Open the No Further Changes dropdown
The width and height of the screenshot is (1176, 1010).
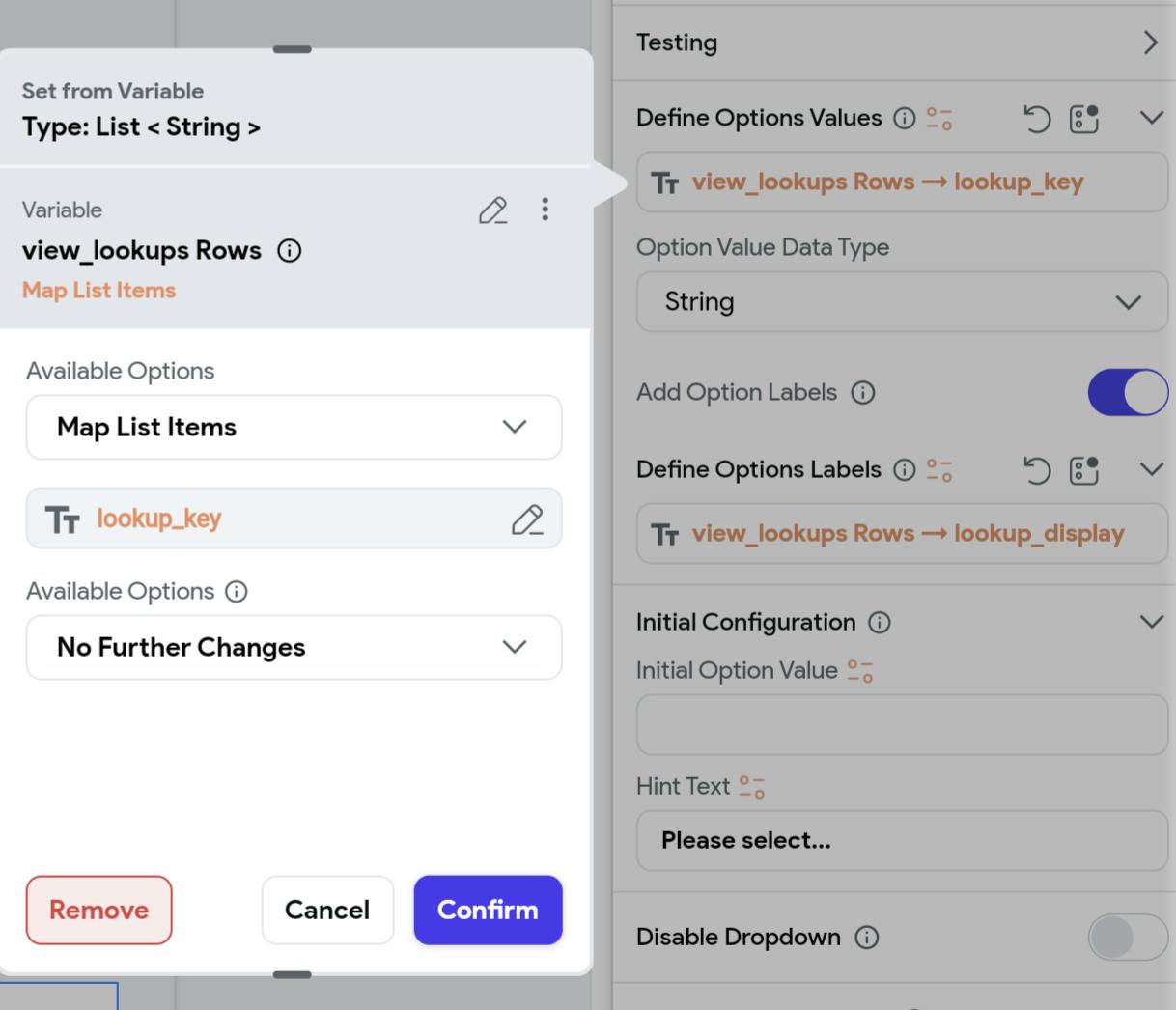click(x=294, y=647)
